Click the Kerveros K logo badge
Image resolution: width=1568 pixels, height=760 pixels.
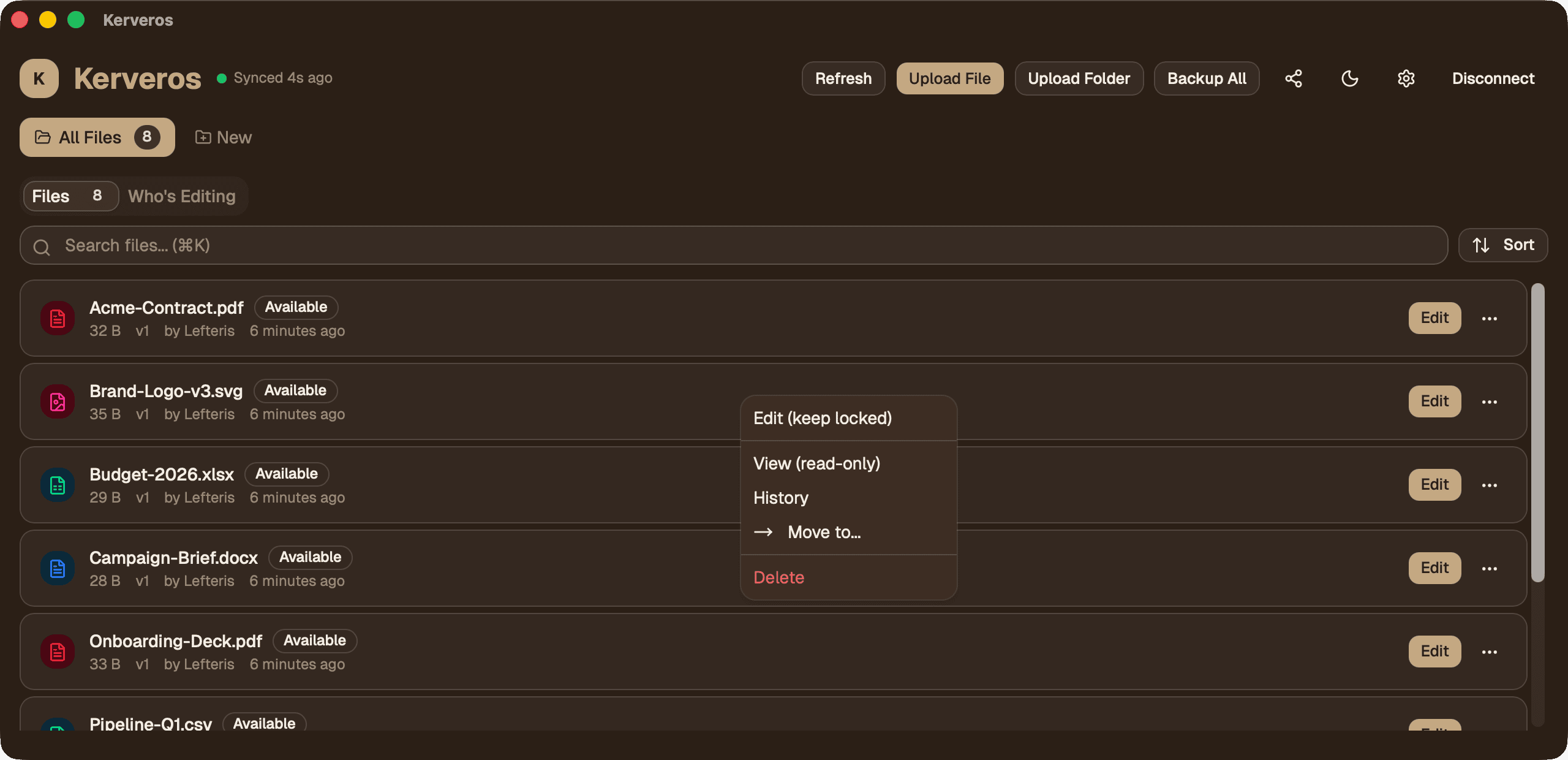point(39,78)
